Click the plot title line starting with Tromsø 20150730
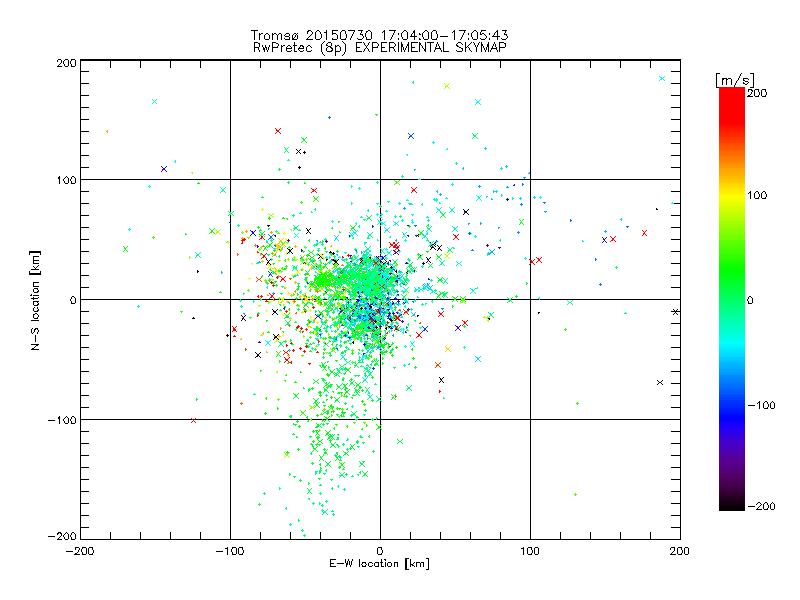 379,35
